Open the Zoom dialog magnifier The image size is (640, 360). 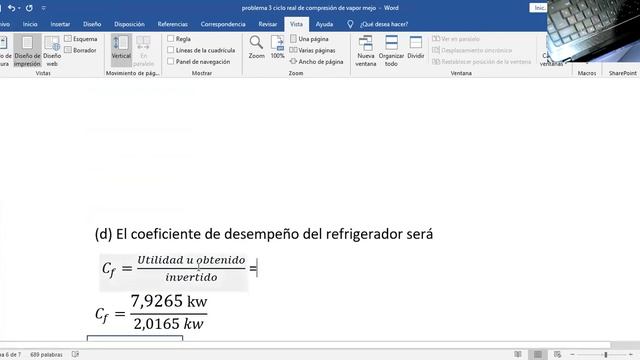point(256,47)
